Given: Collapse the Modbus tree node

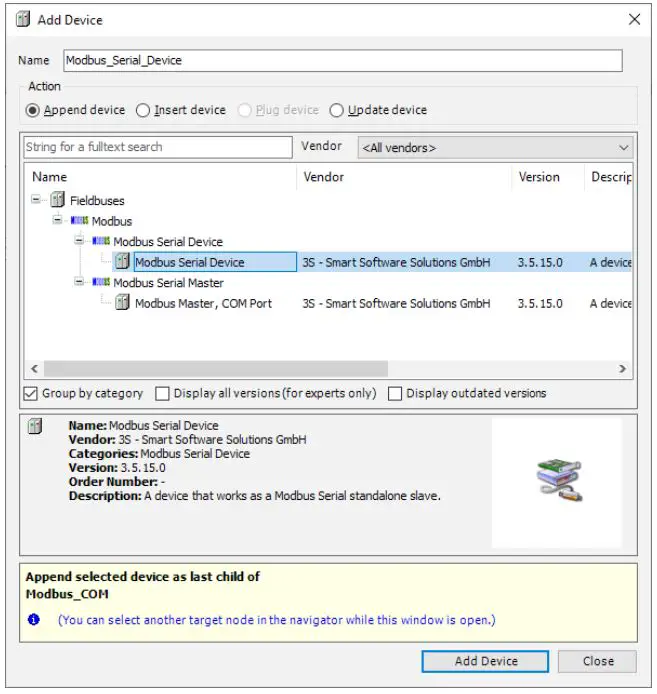Looking at the screenshot, I should [57, 220].
